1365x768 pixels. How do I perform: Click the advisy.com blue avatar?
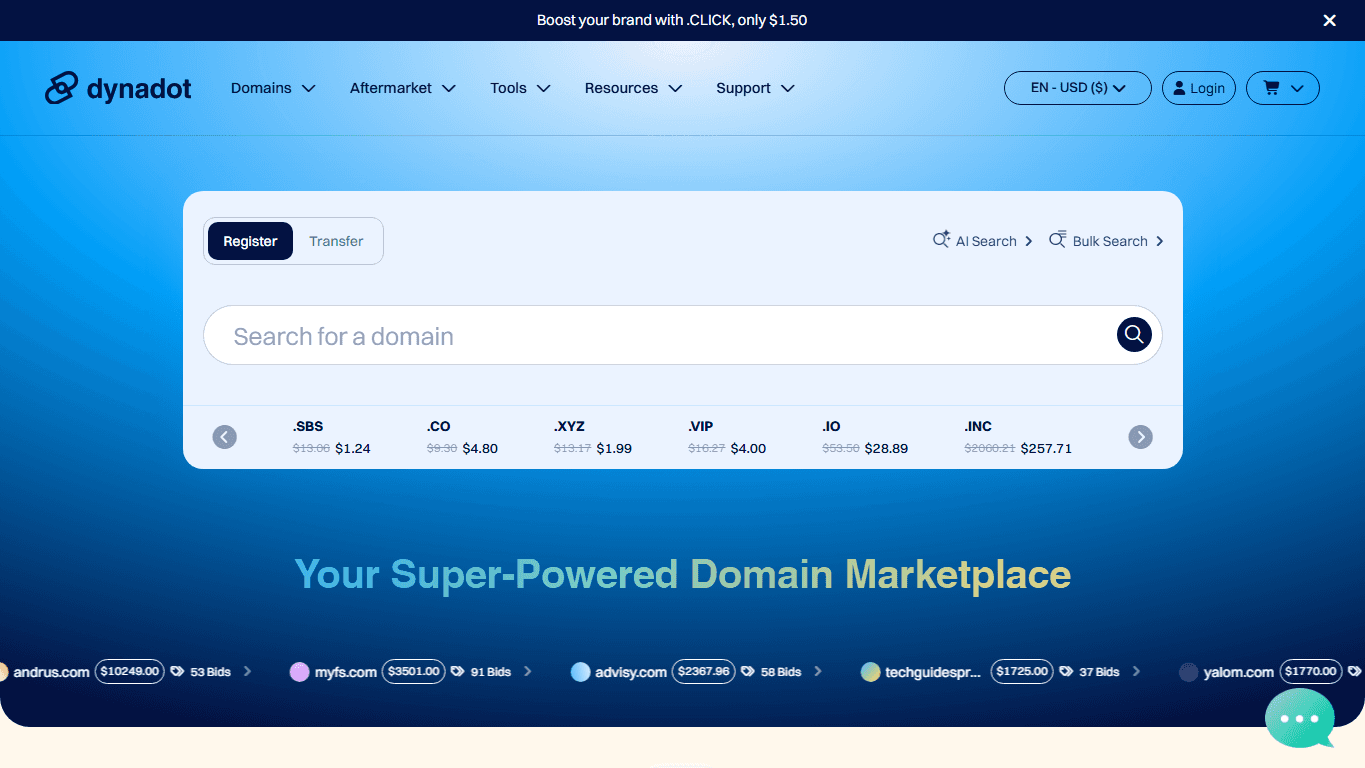(x=580, y=672)
